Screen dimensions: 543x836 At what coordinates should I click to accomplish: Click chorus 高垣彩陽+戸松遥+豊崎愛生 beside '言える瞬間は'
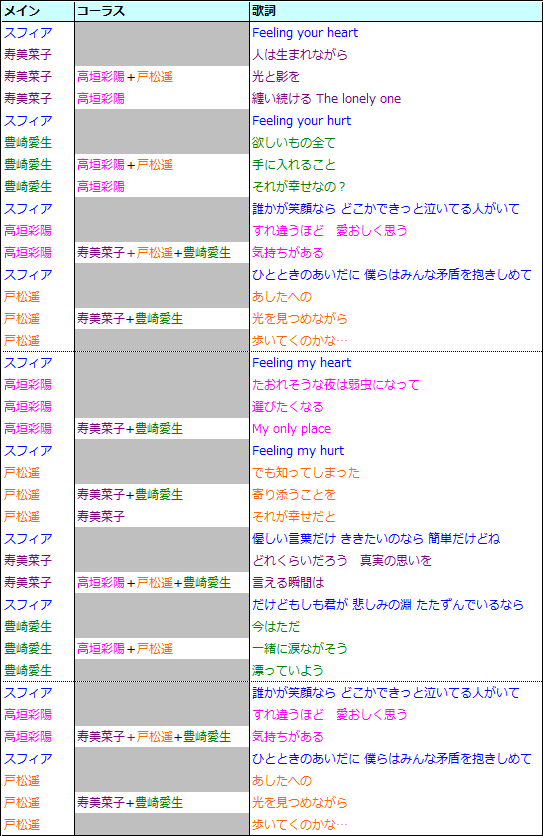click(x=154, y=583)
